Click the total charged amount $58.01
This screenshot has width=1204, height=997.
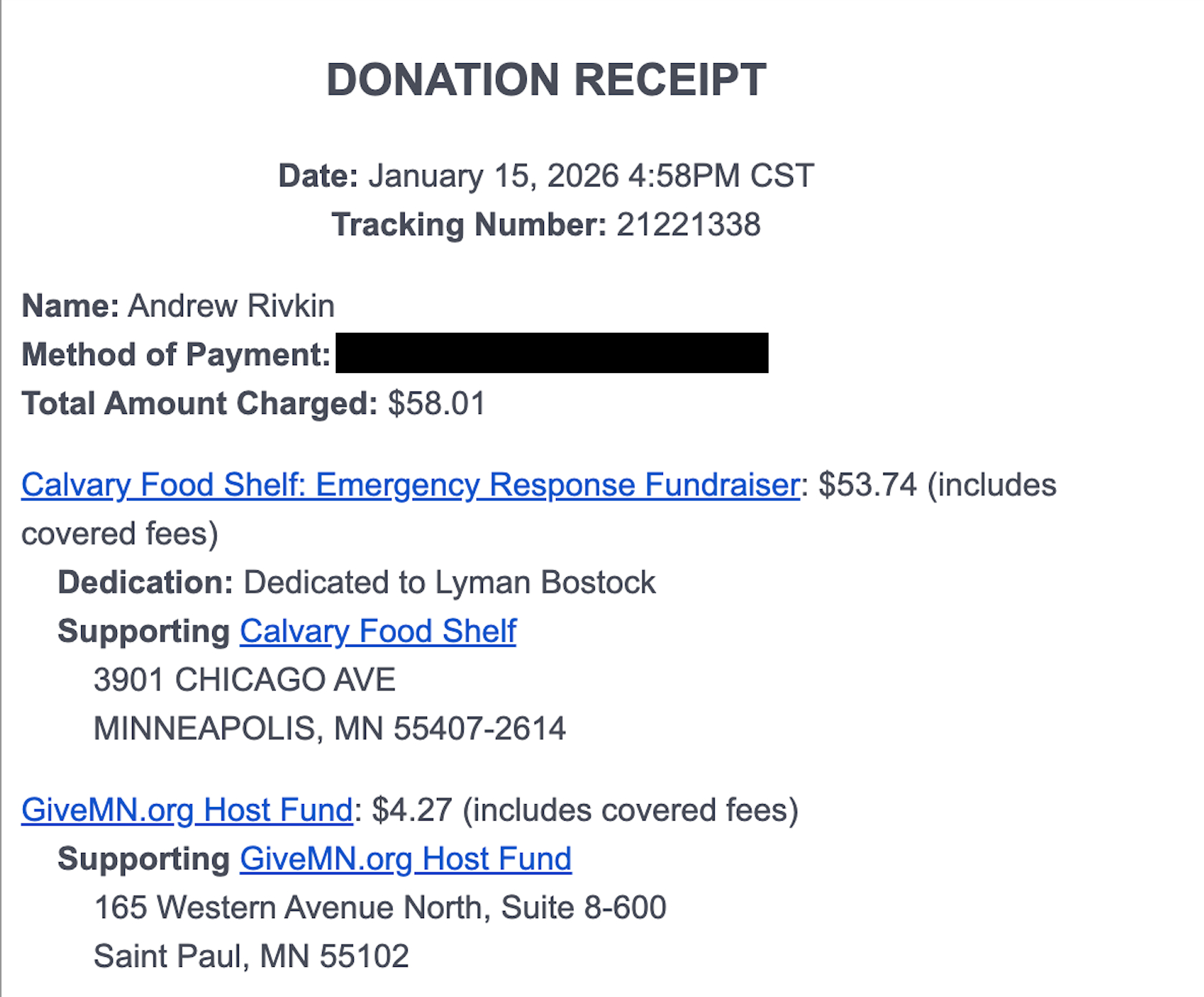436,404
